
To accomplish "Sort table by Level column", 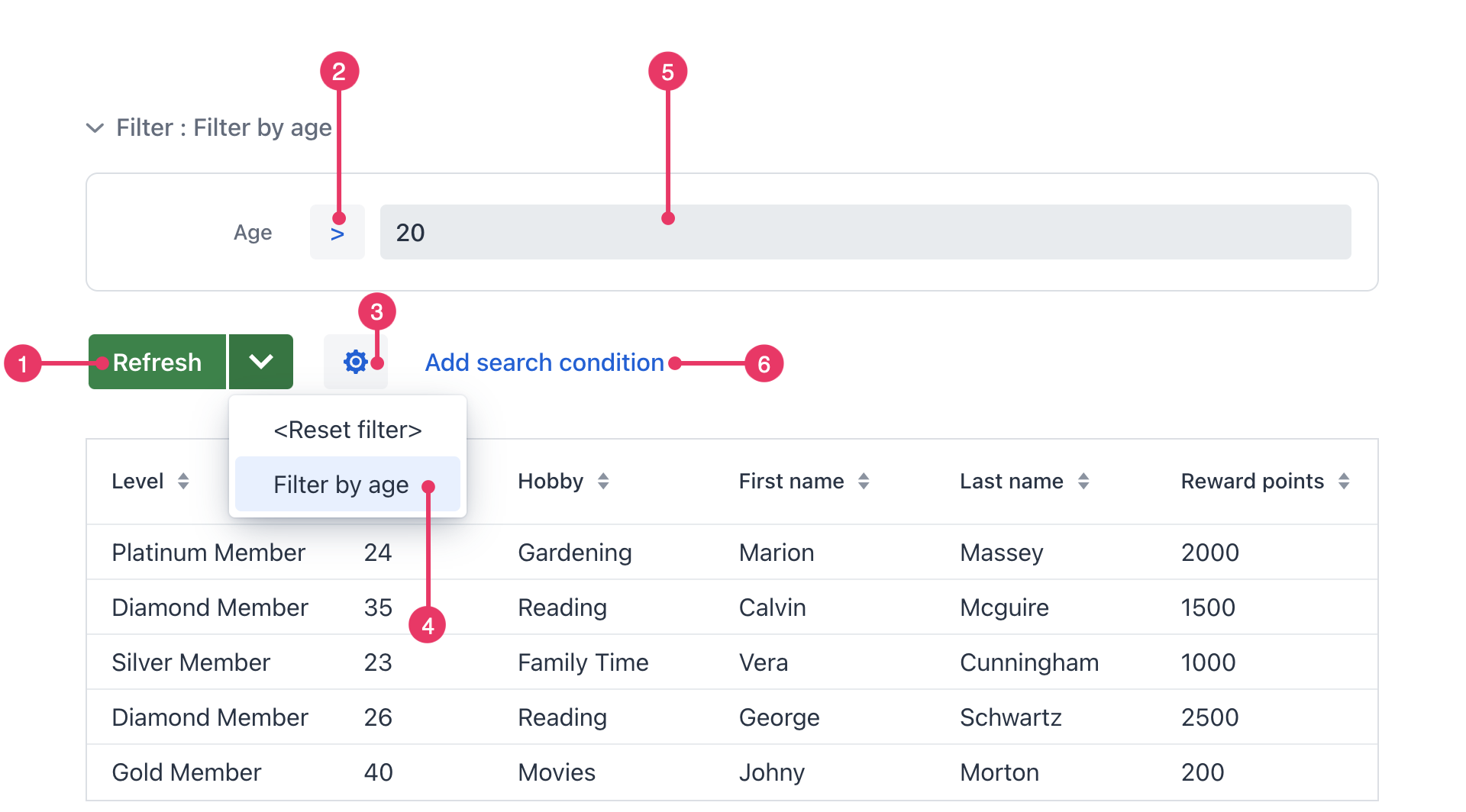I will click(183, 482).
